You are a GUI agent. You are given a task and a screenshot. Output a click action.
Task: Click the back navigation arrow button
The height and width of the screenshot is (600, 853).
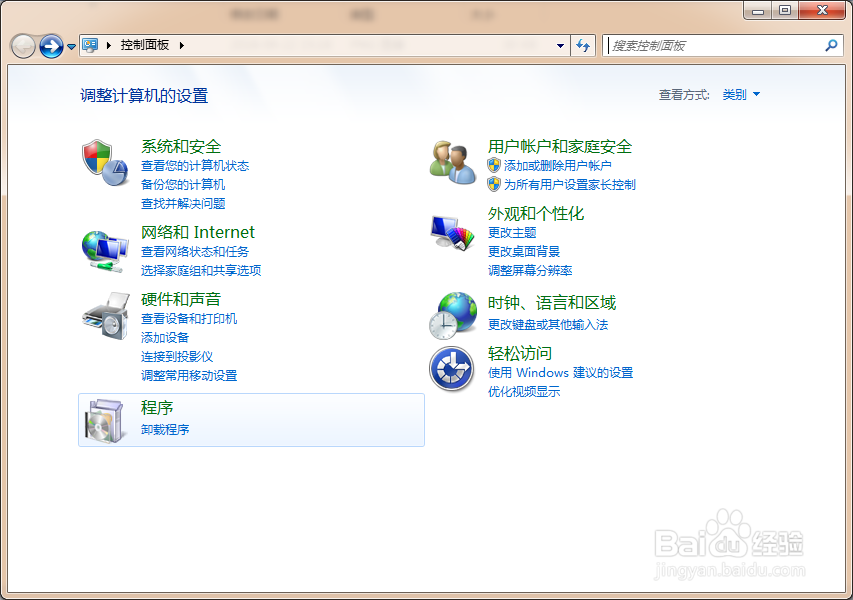click(x=23, y=46)
